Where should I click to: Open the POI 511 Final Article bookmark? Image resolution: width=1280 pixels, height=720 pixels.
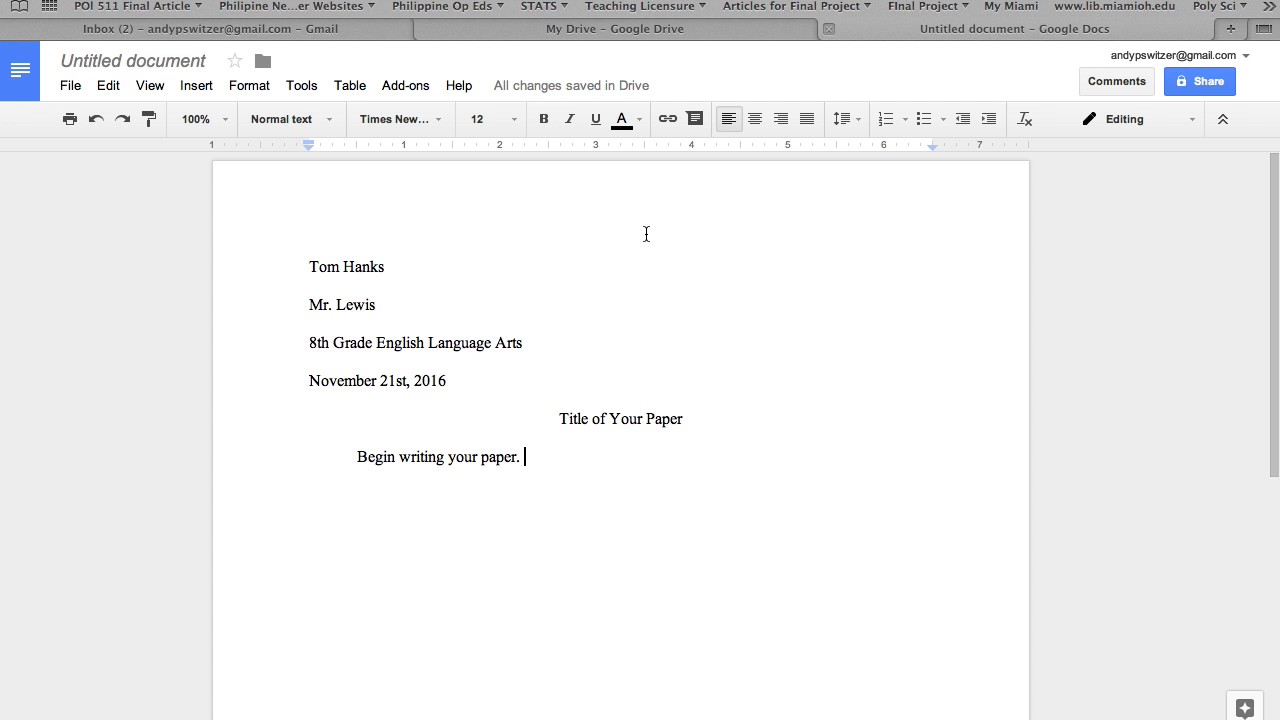pos(138,6)
